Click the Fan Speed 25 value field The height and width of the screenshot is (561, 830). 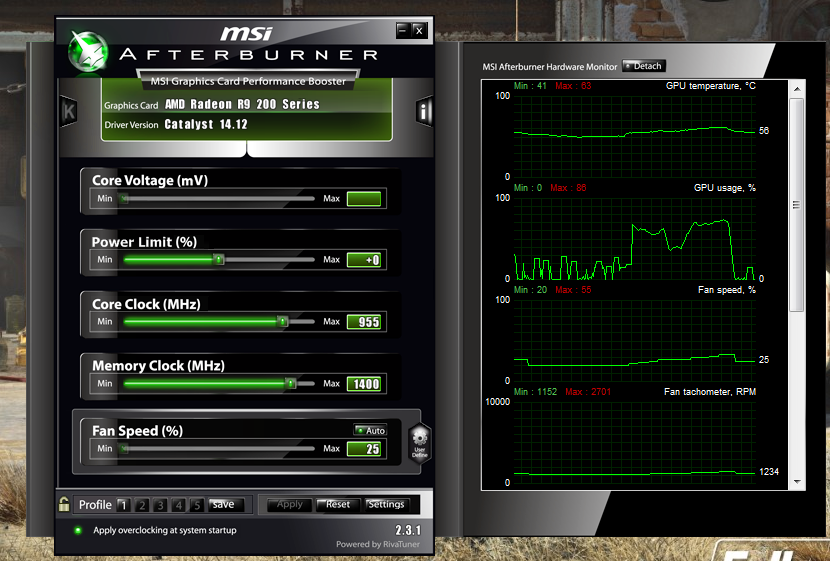[x=364, y=449]
